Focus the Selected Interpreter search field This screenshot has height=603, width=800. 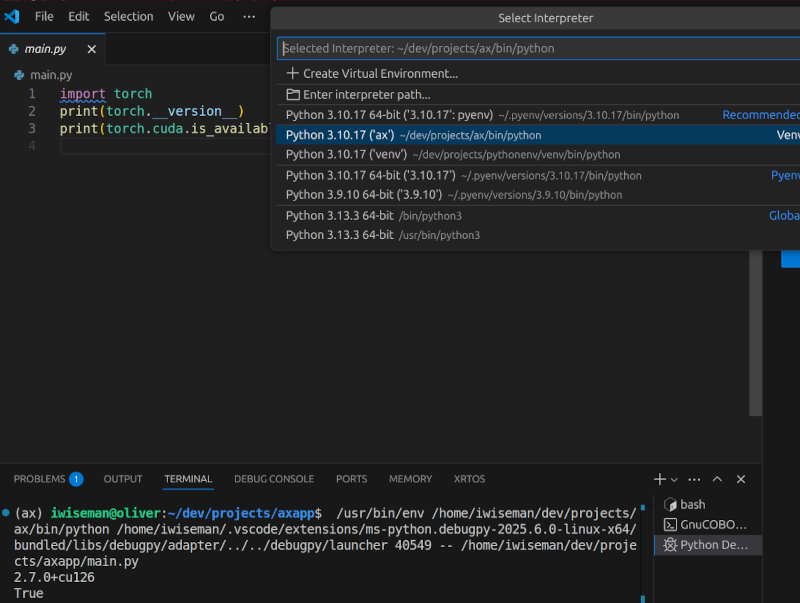[538, 48]
